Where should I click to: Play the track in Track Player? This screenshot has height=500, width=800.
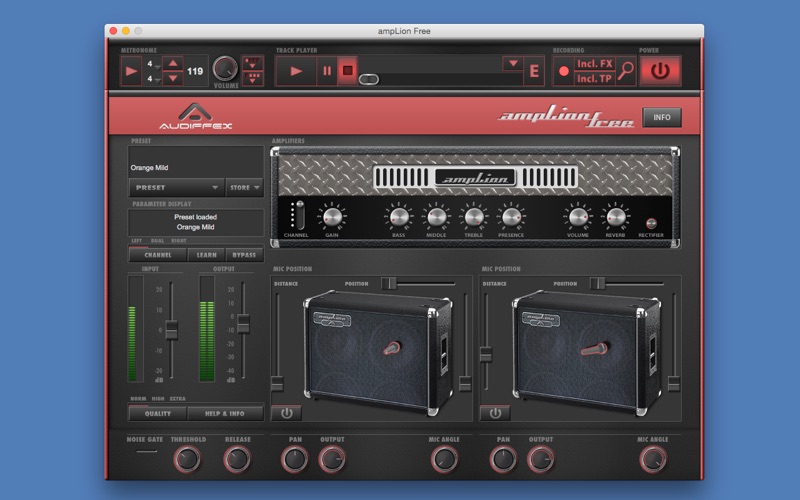(x=296, y=71)
